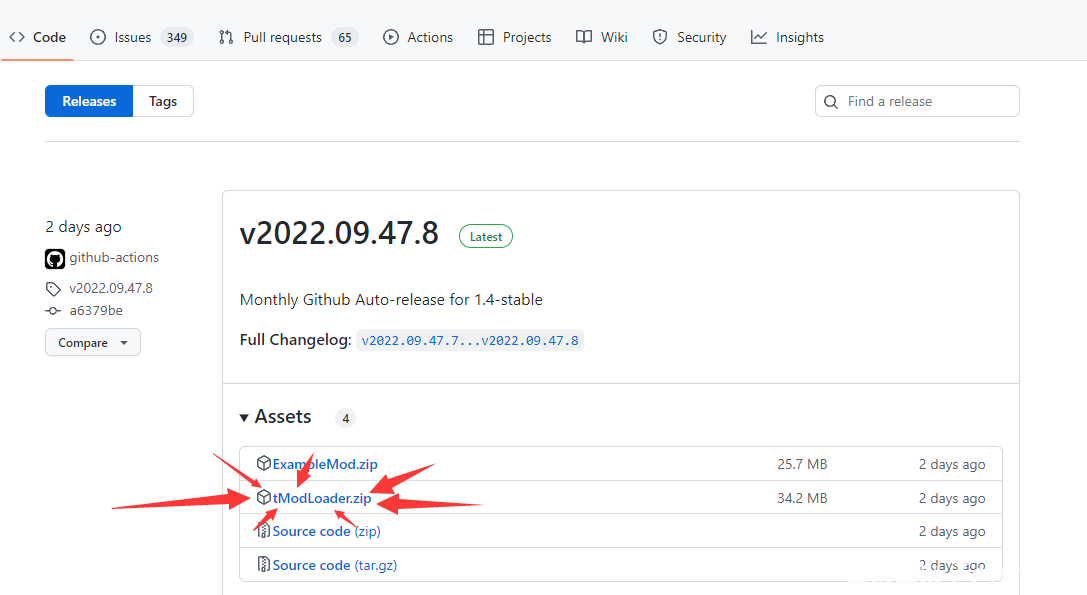Switch to the Tags tab
Screen dimensions: 1087x595
(x=163, y=101)
